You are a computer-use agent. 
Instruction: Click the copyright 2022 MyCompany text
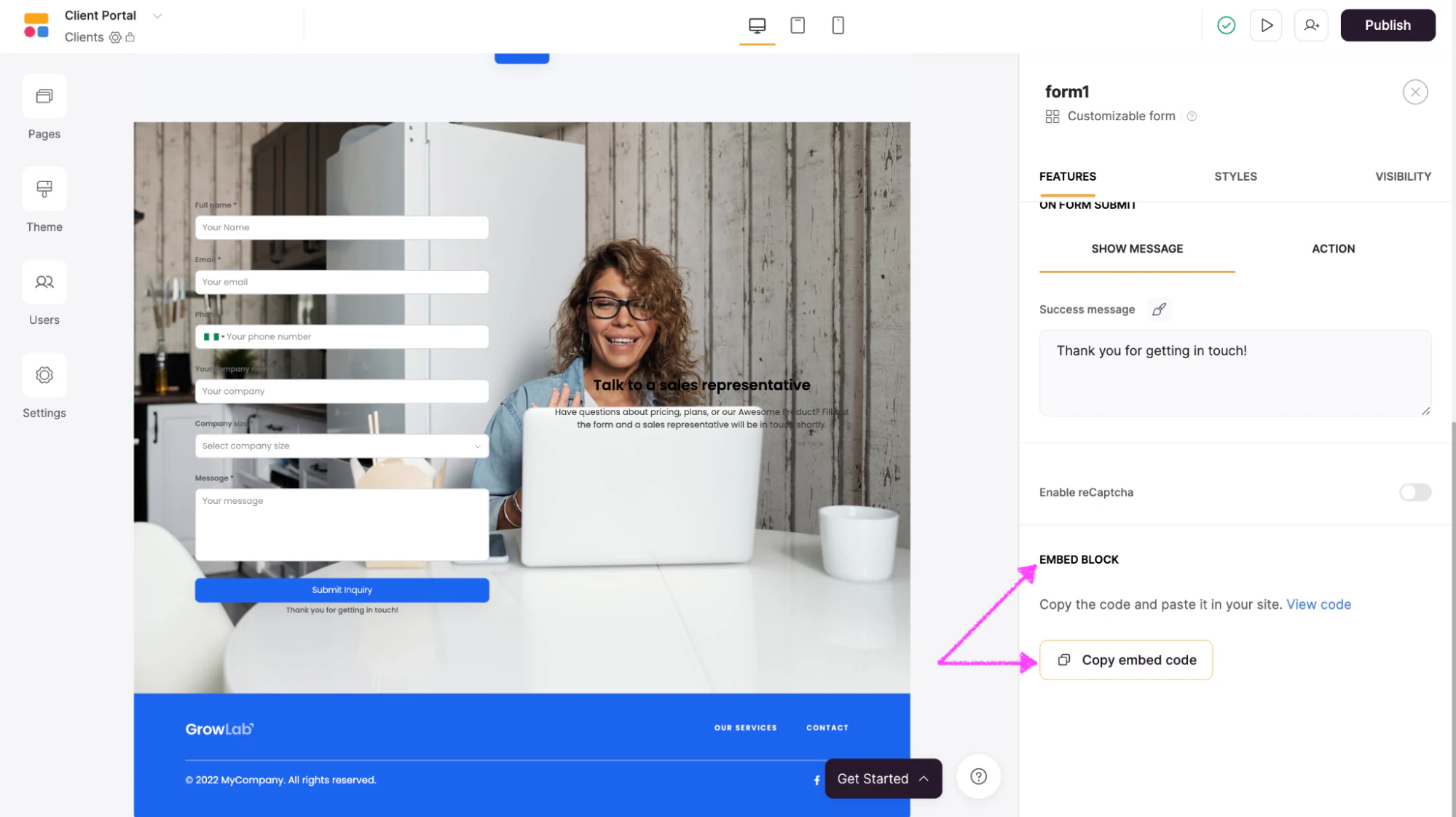pos(280,781)
